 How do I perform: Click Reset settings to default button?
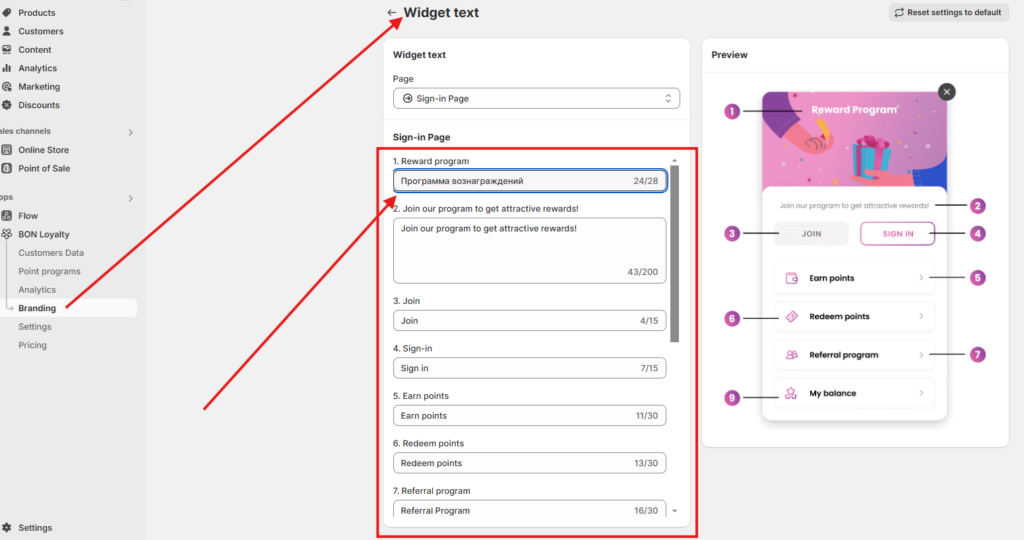948,13
